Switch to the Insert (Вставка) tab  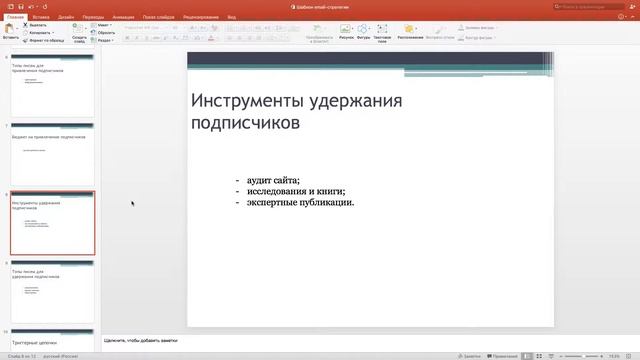(41, 17)
